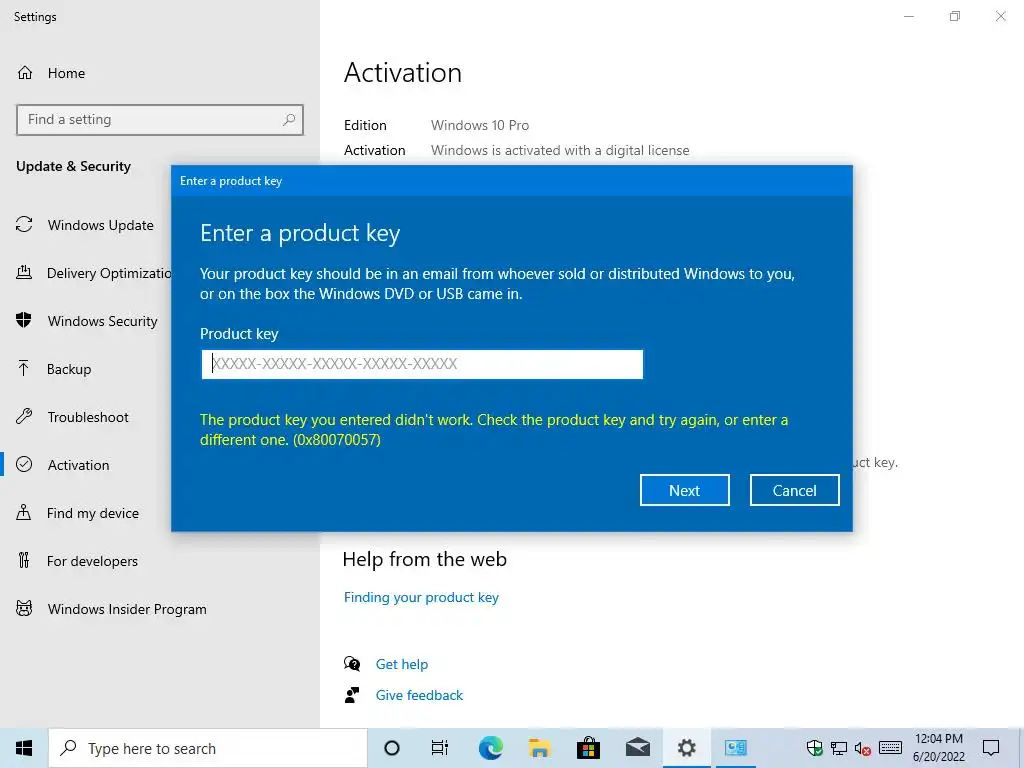Click the Activation checkmark circle icon

click(24, 464)
